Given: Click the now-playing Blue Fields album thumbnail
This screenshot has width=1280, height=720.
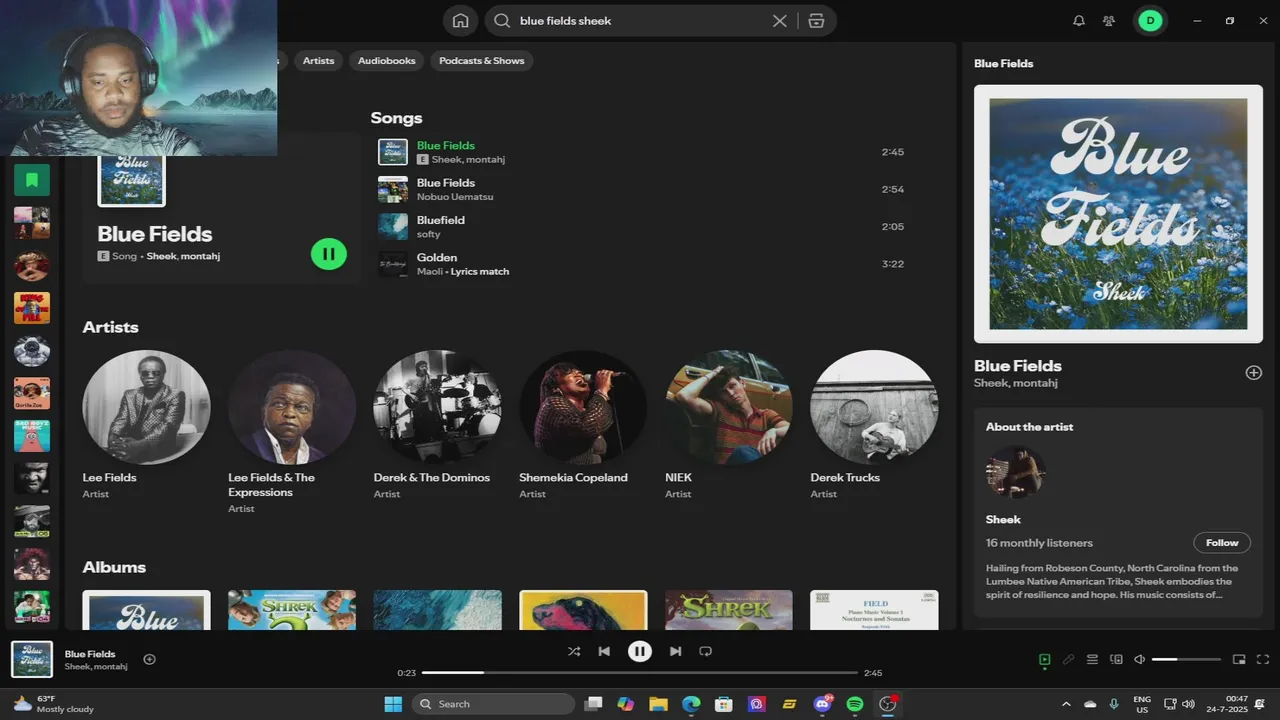Looking at the screenshot, I should pyautogui.click(x=32, y=659).
